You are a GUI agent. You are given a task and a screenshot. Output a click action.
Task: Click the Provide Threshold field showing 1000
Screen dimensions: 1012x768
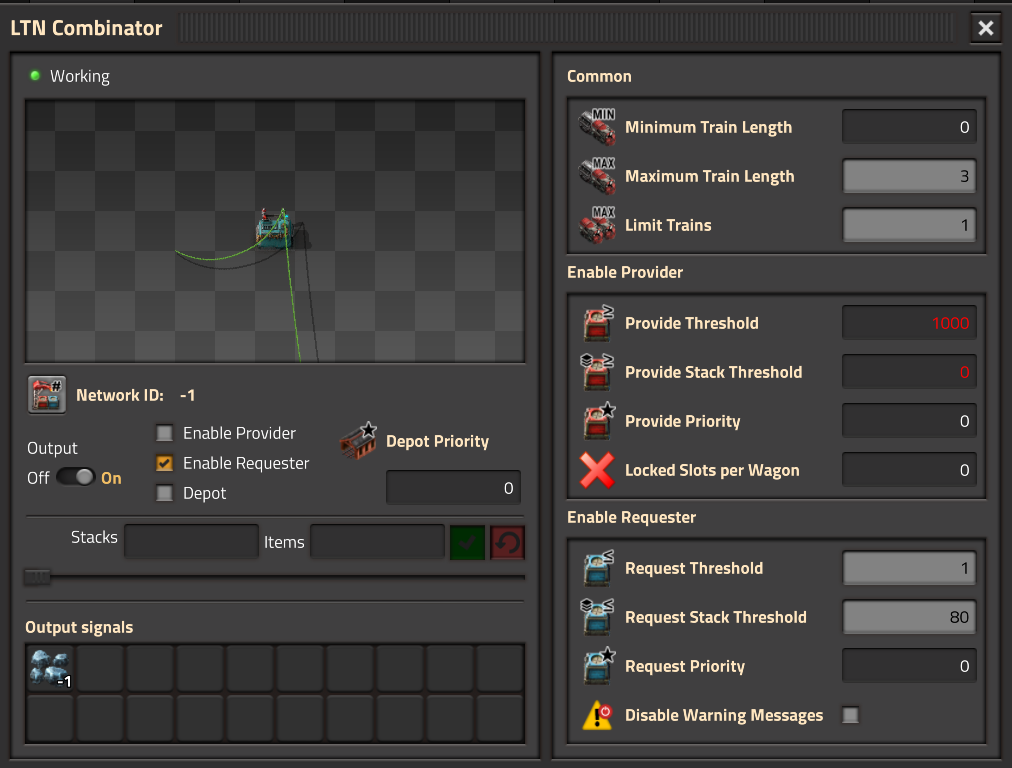pos(909,323)
